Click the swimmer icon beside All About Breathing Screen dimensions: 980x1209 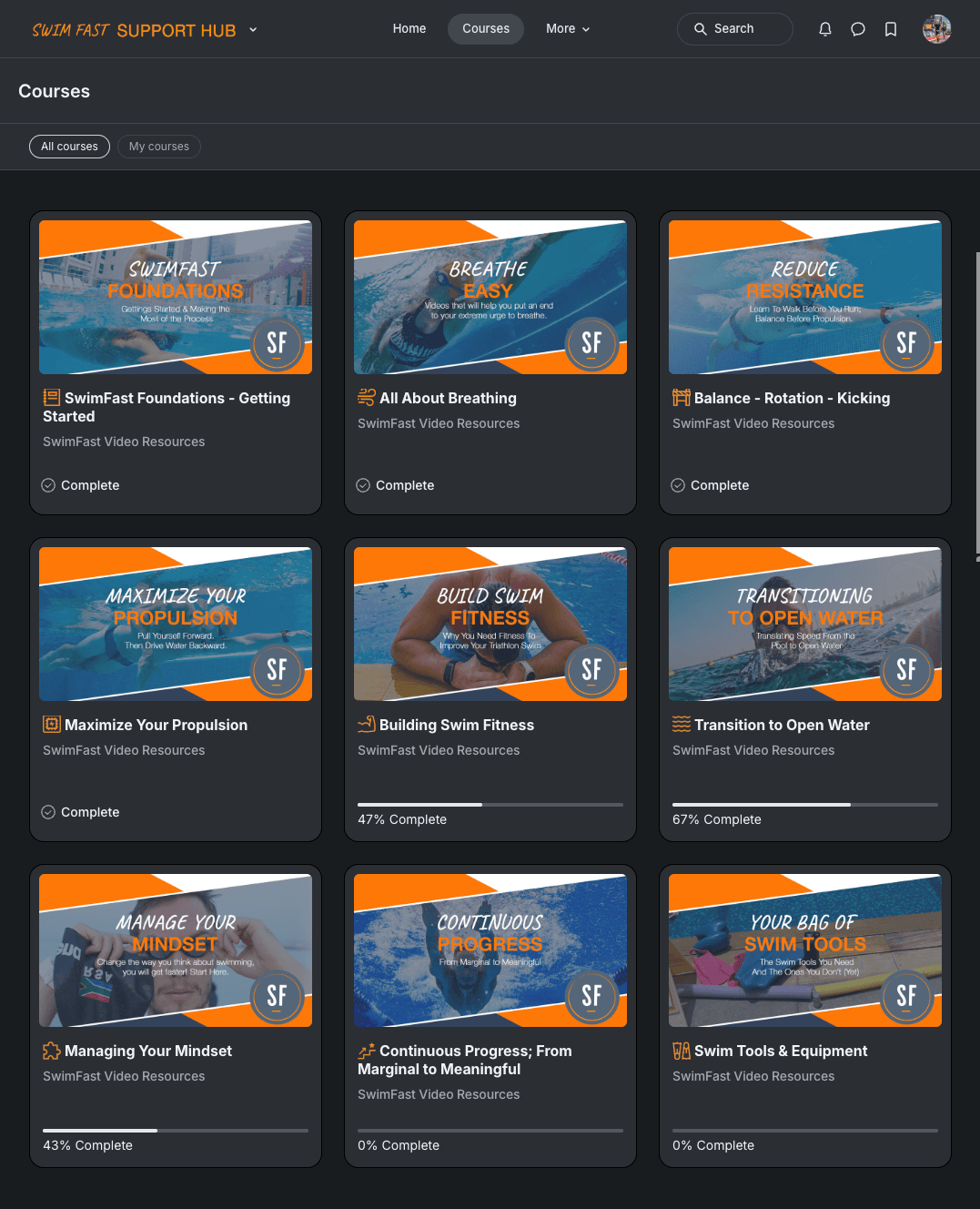coord(366,398)
